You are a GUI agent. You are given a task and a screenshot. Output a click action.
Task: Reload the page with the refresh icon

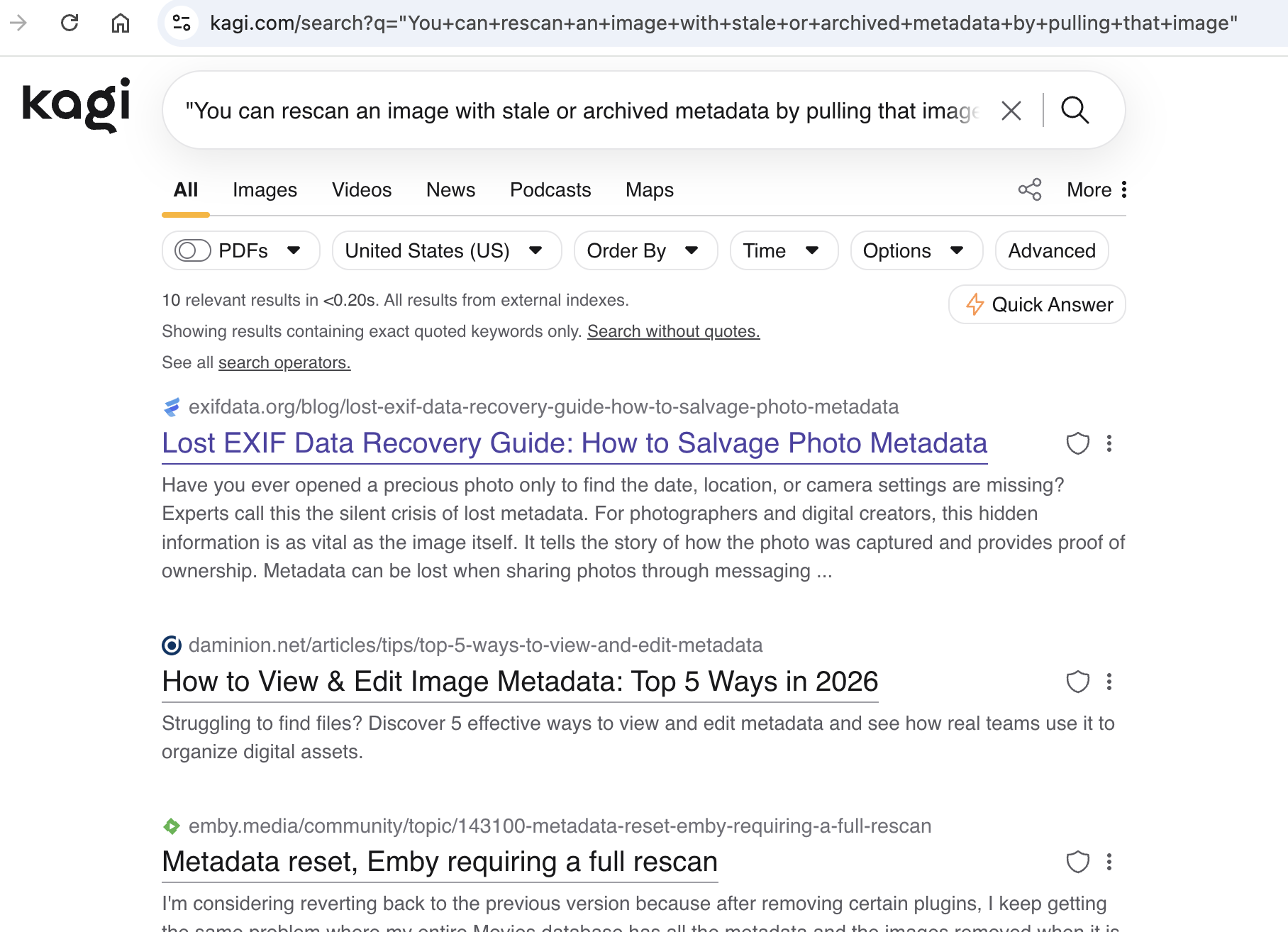coord(70,23)
